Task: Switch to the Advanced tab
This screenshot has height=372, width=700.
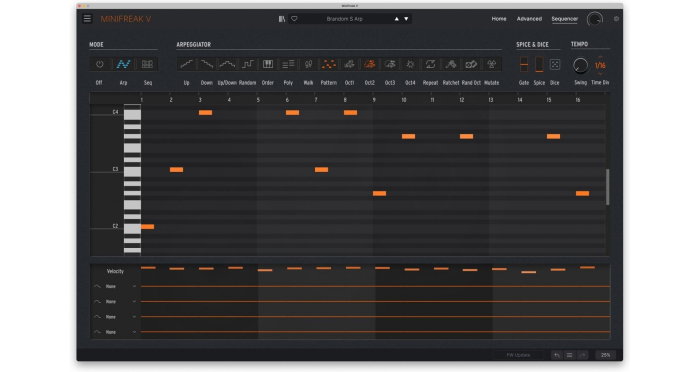Action: pyautogui.click(x=529, y=19)
